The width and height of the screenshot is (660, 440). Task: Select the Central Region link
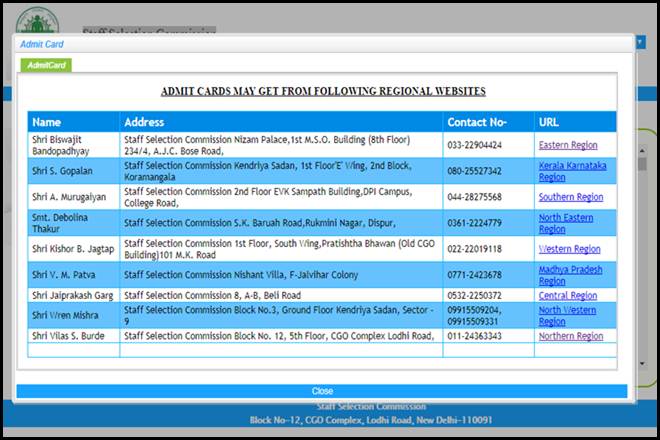[567, 295]
